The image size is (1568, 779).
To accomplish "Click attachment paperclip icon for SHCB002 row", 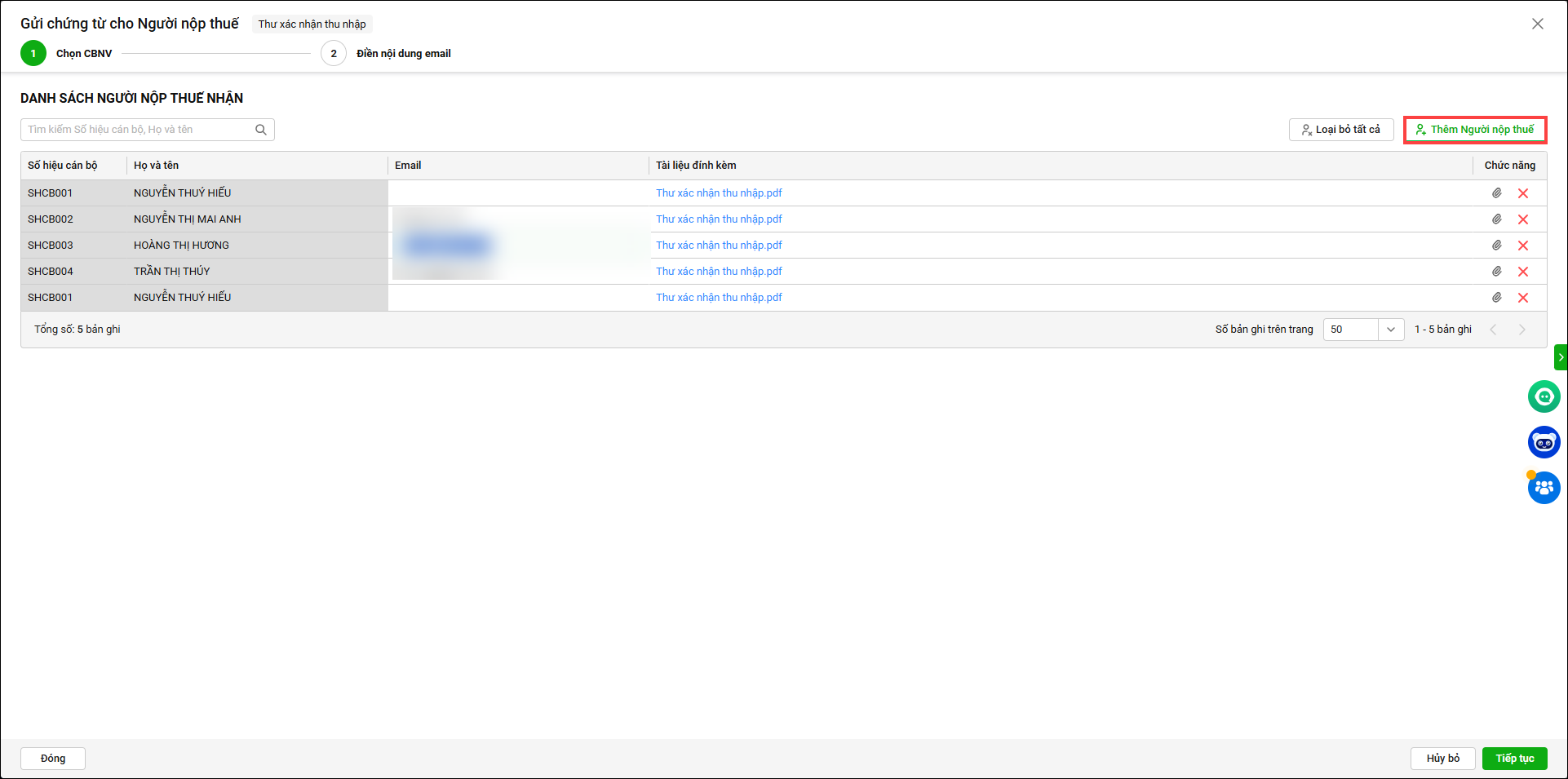I will 1496,219.
